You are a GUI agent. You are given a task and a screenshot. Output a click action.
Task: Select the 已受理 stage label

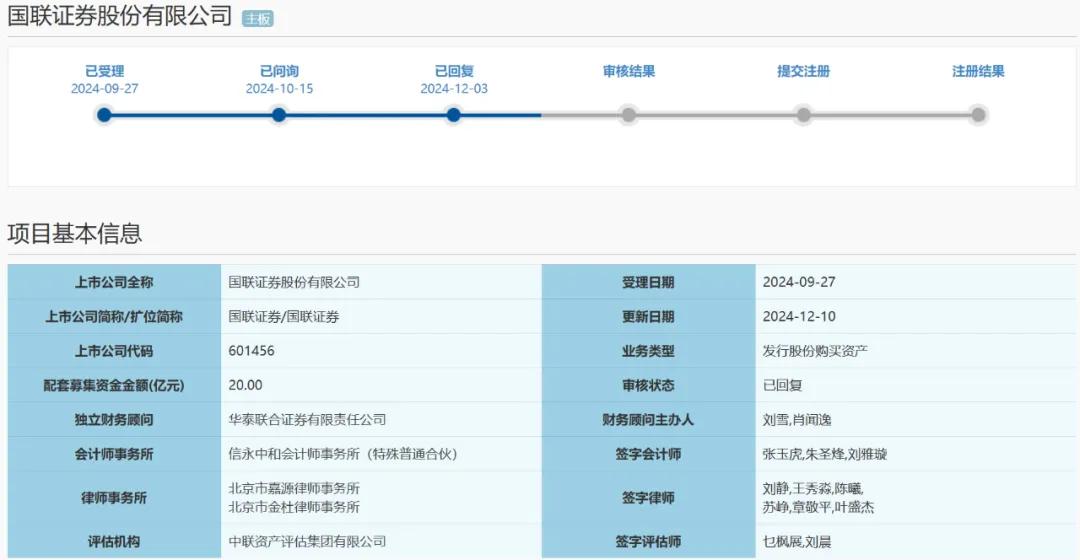click(105, 71)
